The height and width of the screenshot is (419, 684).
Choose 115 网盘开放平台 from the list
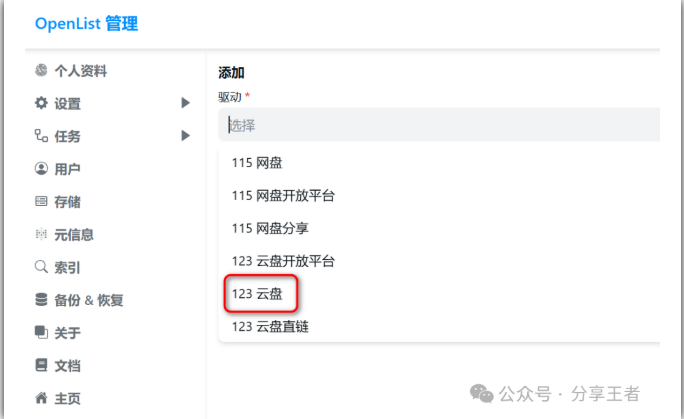283,196
